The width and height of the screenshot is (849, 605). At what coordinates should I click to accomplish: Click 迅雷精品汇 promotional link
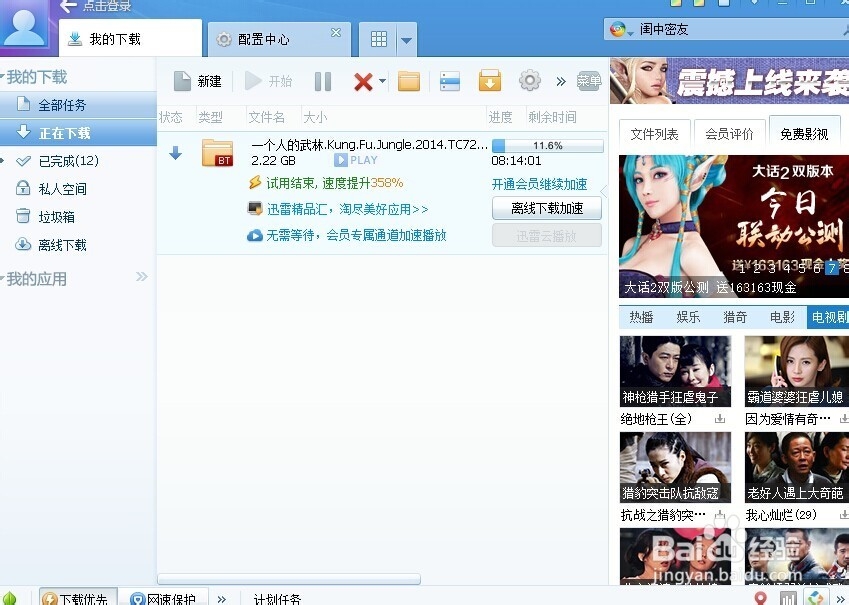[x=347, y=209]
